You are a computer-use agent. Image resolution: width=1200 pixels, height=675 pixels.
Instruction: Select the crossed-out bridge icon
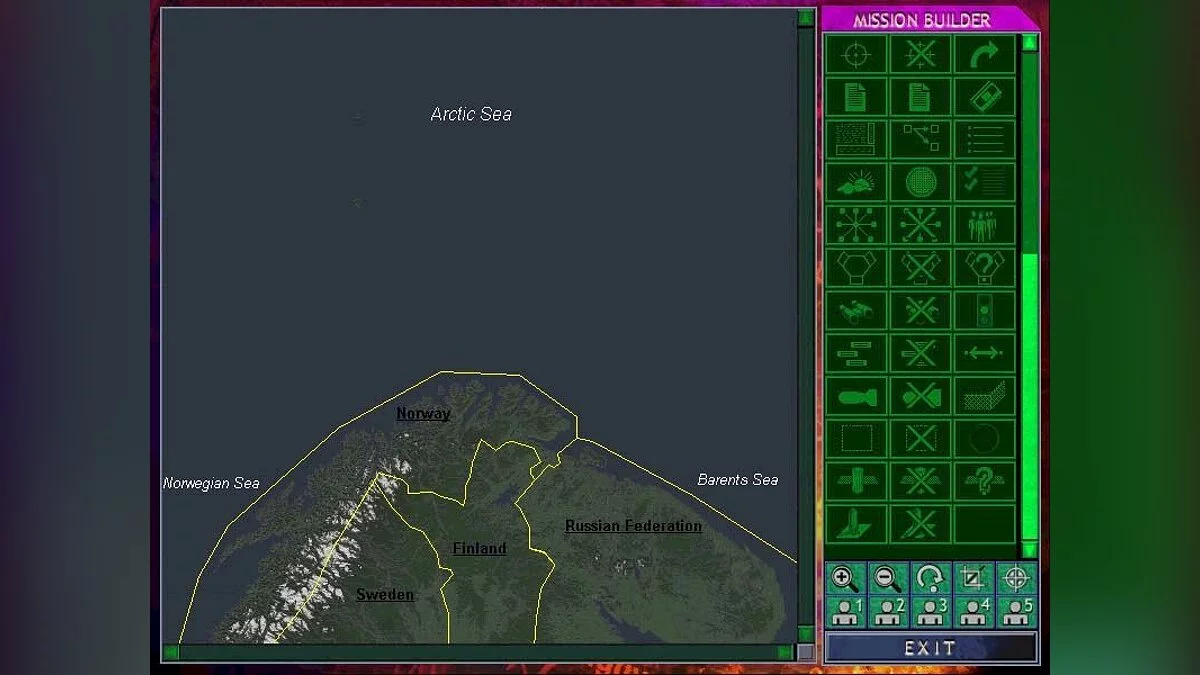(x=920, y=481)
